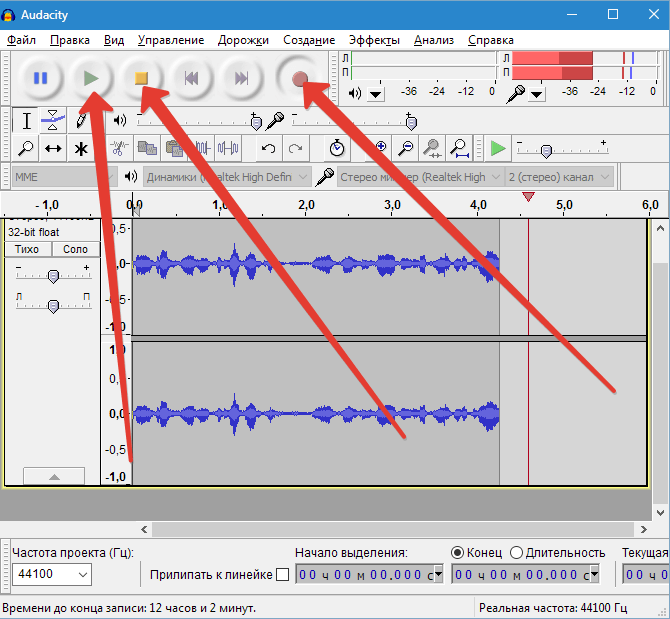Open the MME audio host dropdown
The height and width of the screenshot is (619, 670).
click(64, 177)
